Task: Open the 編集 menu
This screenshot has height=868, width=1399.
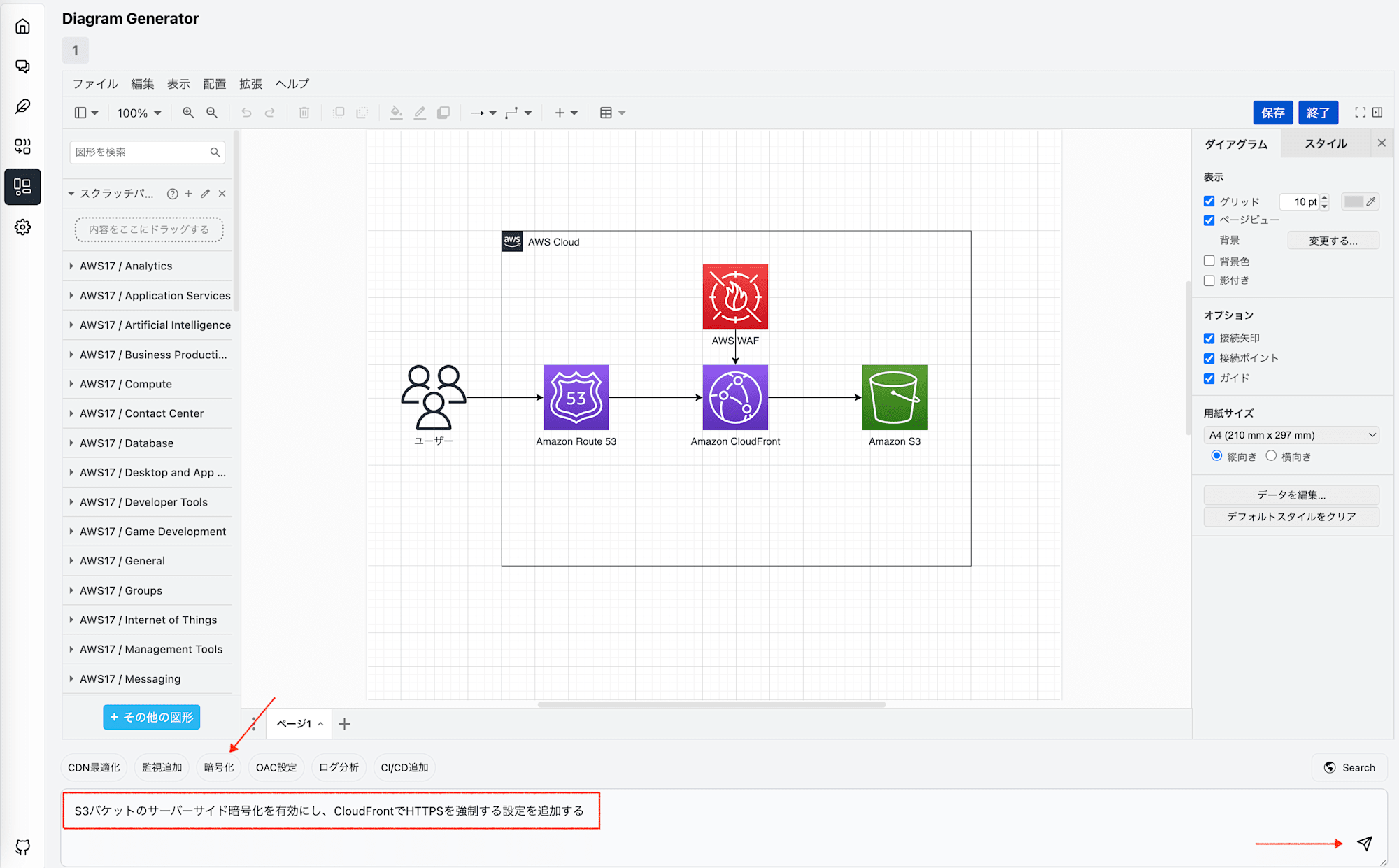Action: [x=143, y=84]
